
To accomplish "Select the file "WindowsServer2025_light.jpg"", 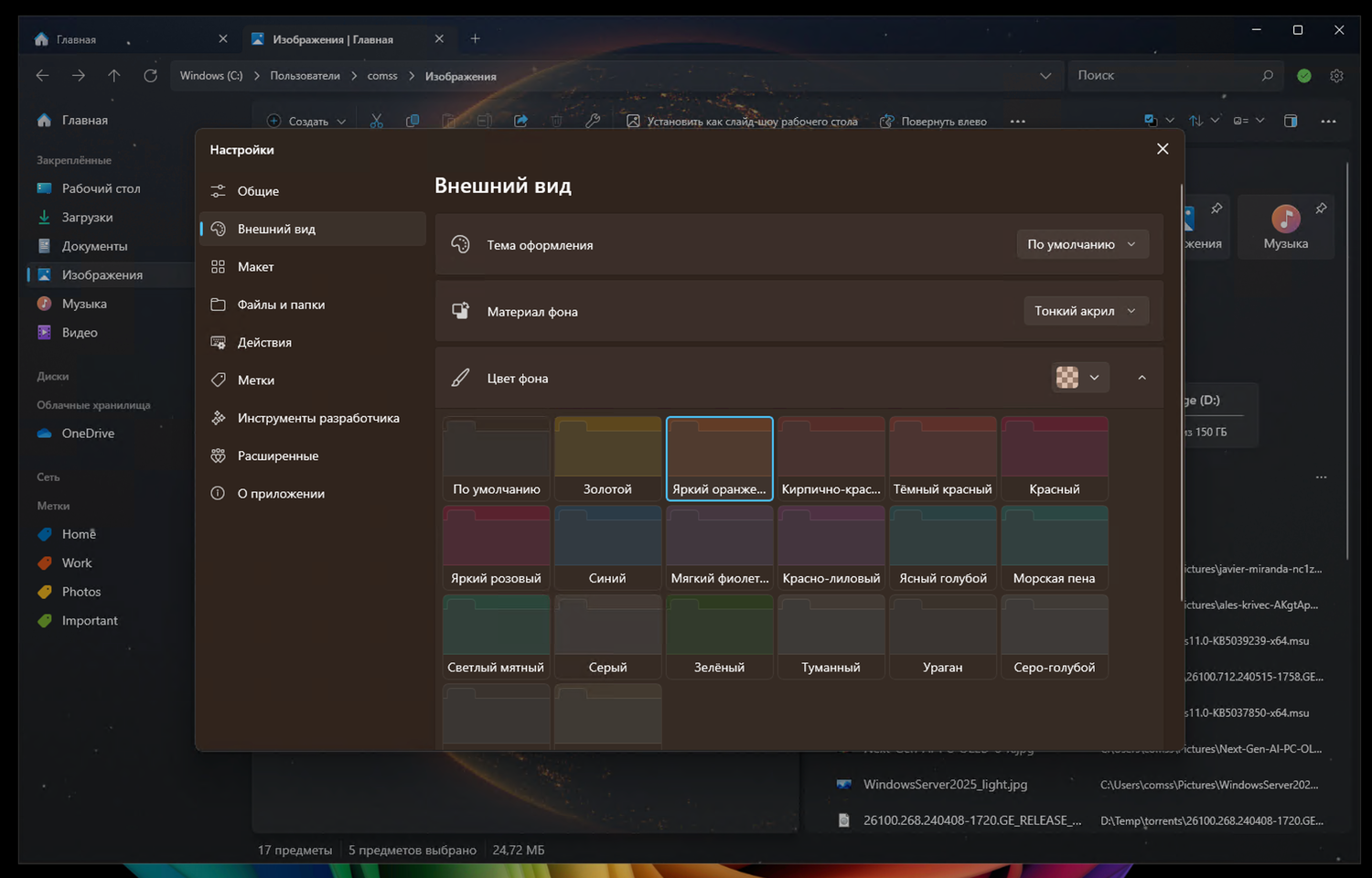I will (x=946, y=785).
